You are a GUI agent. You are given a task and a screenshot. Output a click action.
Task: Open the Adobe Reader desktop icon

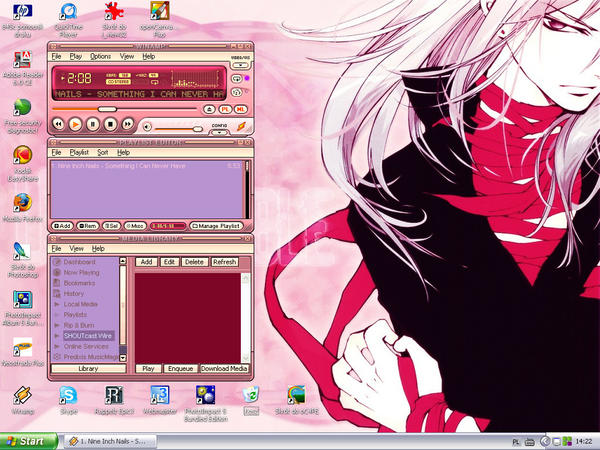[23, 68]
